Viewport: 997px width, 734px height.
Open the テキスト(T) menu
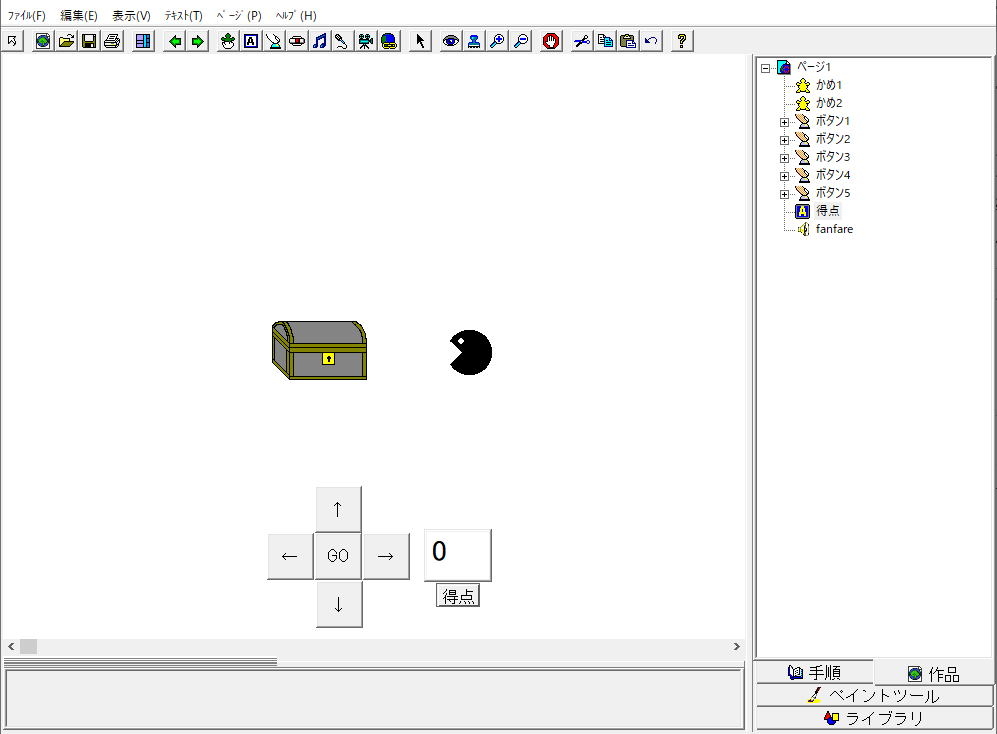click(183, 15)
